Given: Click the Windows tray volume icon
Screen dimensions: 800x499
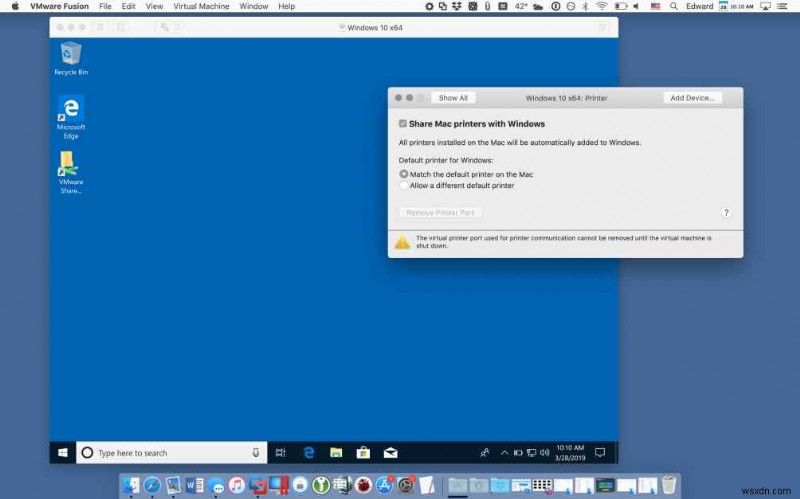Looking at the screenshot, I should pyautogui.click(x=544, y=453).
